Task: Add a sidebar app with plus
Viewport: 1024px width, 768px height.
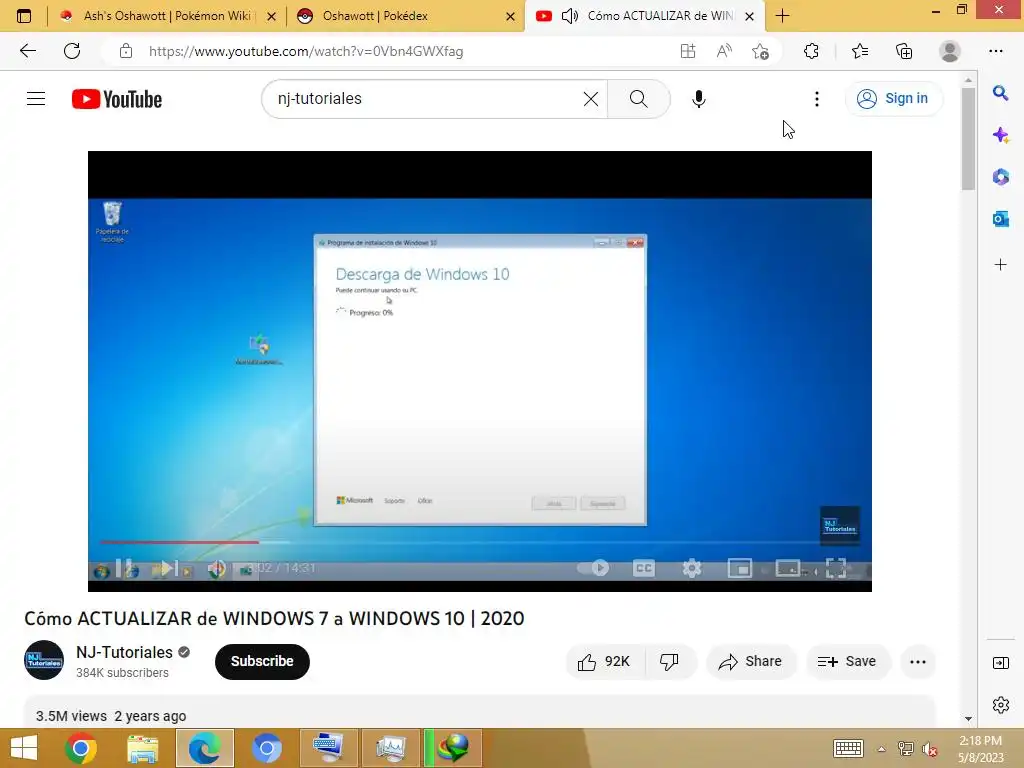Action: [1000, 264]
